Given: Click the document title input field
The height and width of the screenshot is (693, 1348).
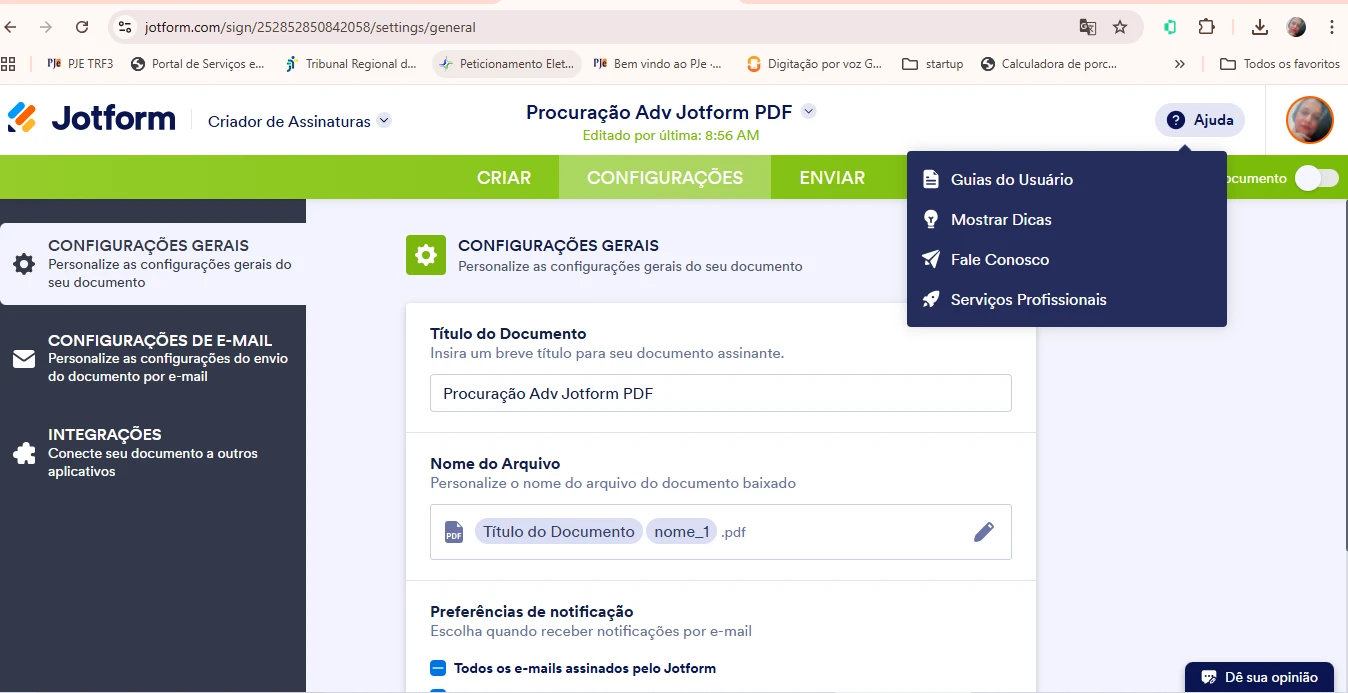Looking at the screenshot, I should 720,393.
